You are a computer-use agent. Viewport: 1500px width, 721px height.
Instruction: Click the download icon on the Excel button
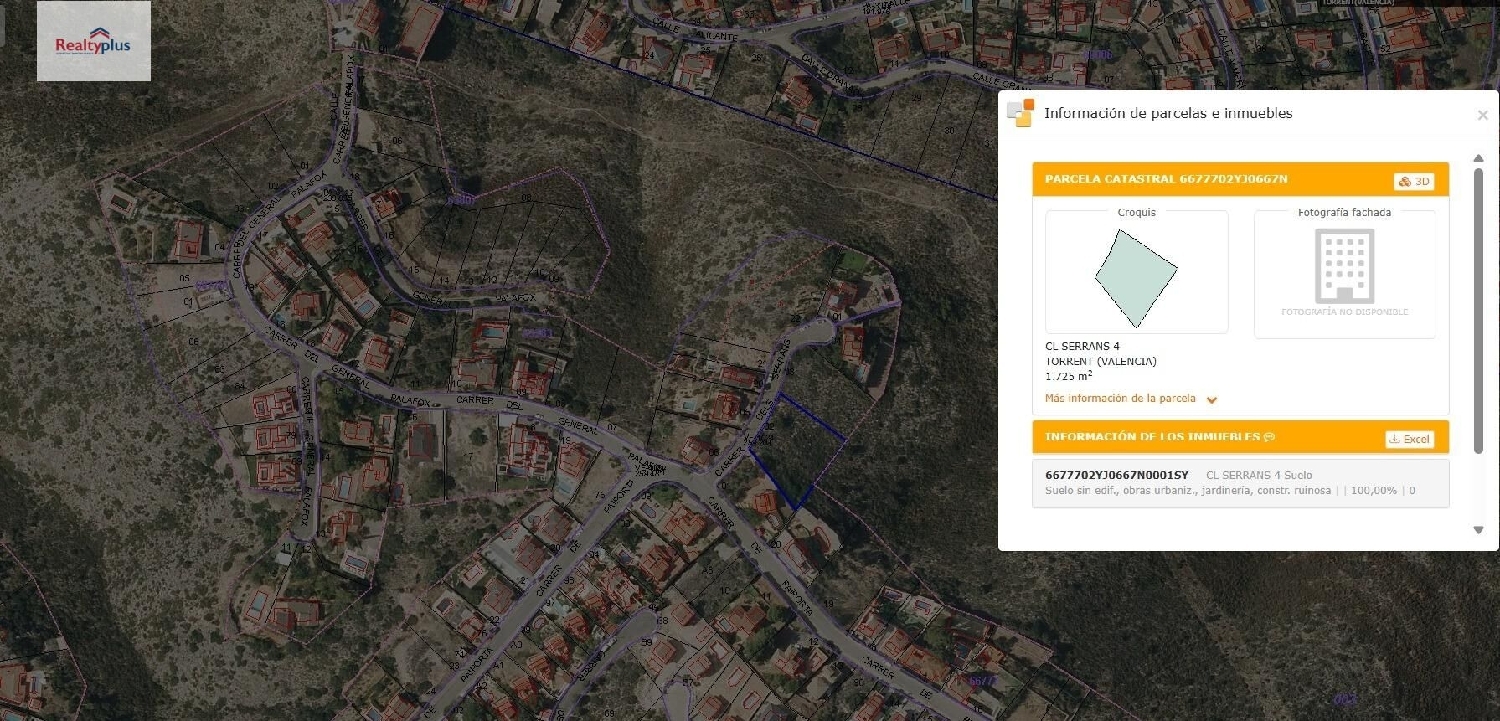coord(1396,438)
